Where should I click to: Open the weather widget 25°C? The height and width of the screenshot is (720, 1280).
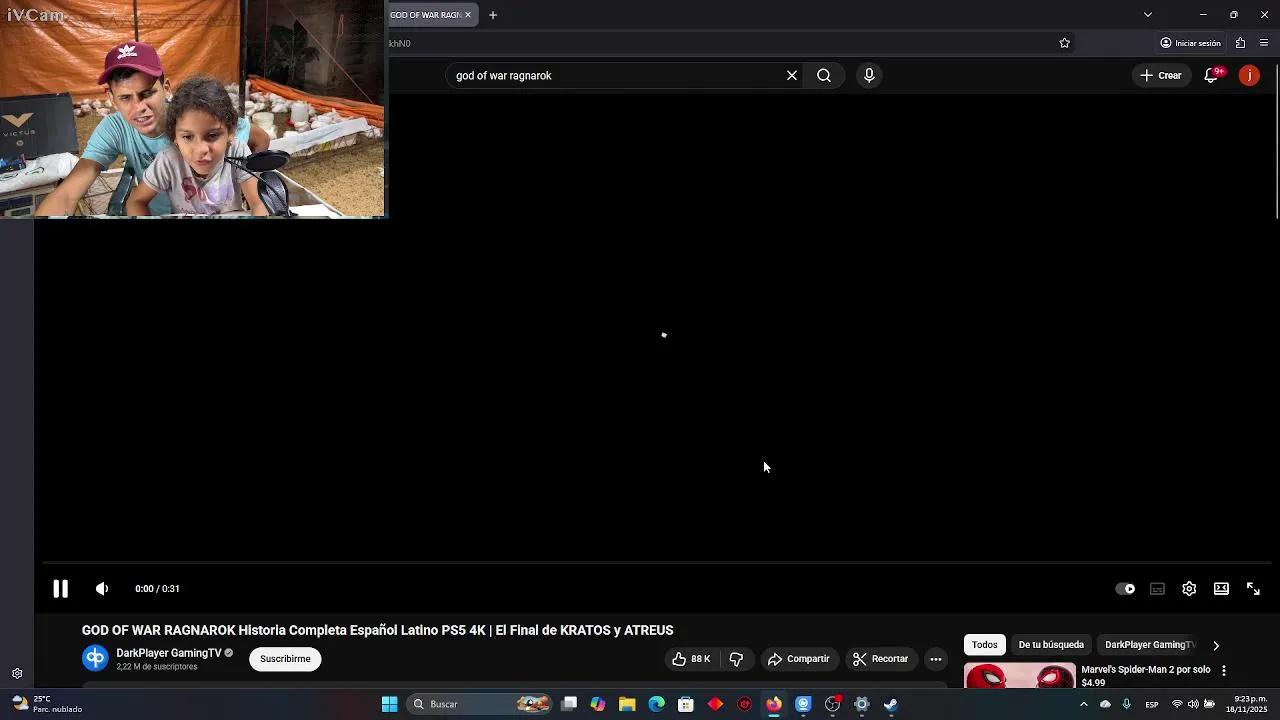pyautogui.click(x=46, y=704)
